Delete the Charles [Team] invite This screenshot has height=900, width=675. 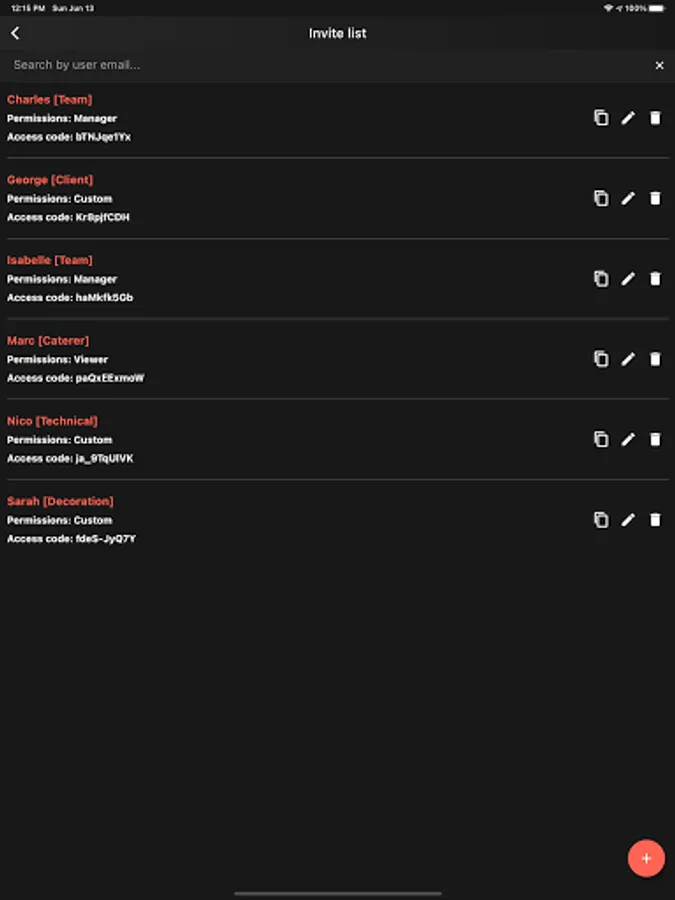(x=655, y=118)
